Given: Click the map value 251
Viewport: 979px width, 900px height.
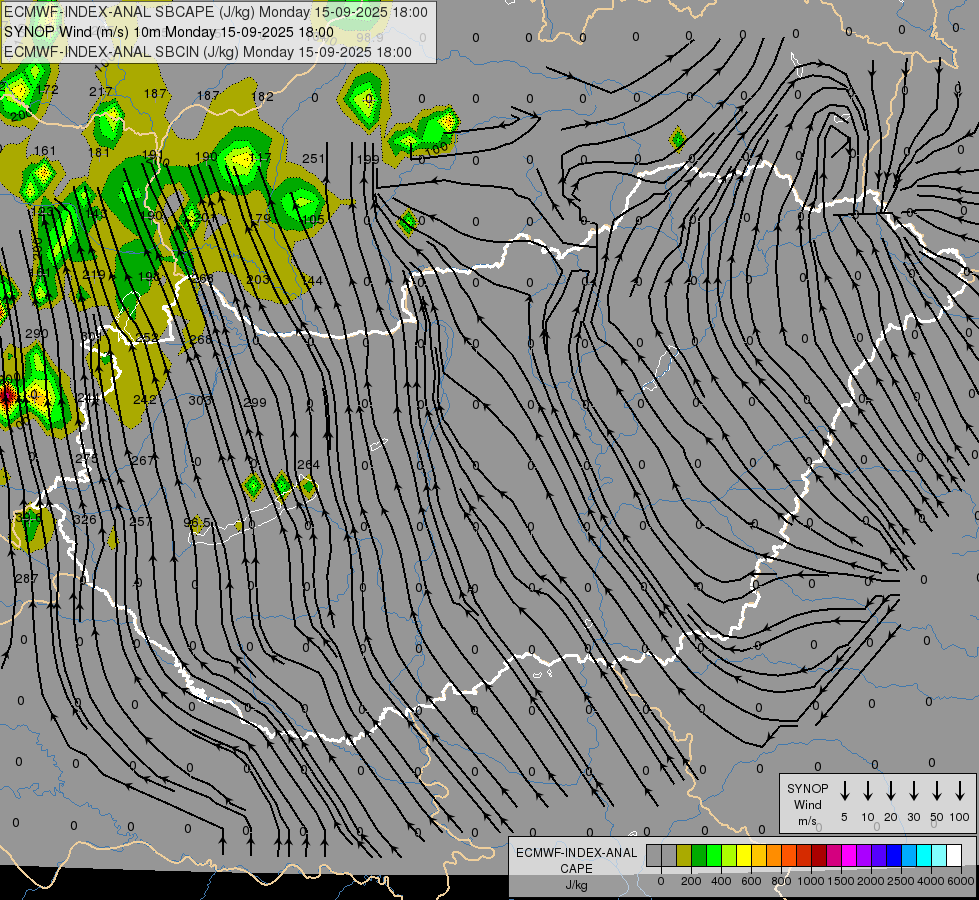Looking at the screenshot, I should [313, 159].
